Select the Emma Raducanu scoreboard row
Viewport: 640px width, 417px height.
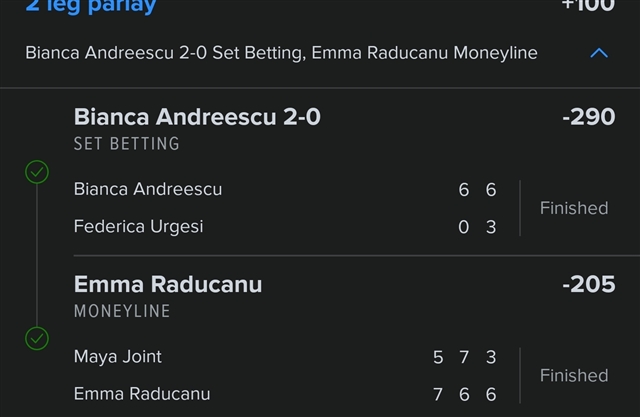(x=285, y=394)
